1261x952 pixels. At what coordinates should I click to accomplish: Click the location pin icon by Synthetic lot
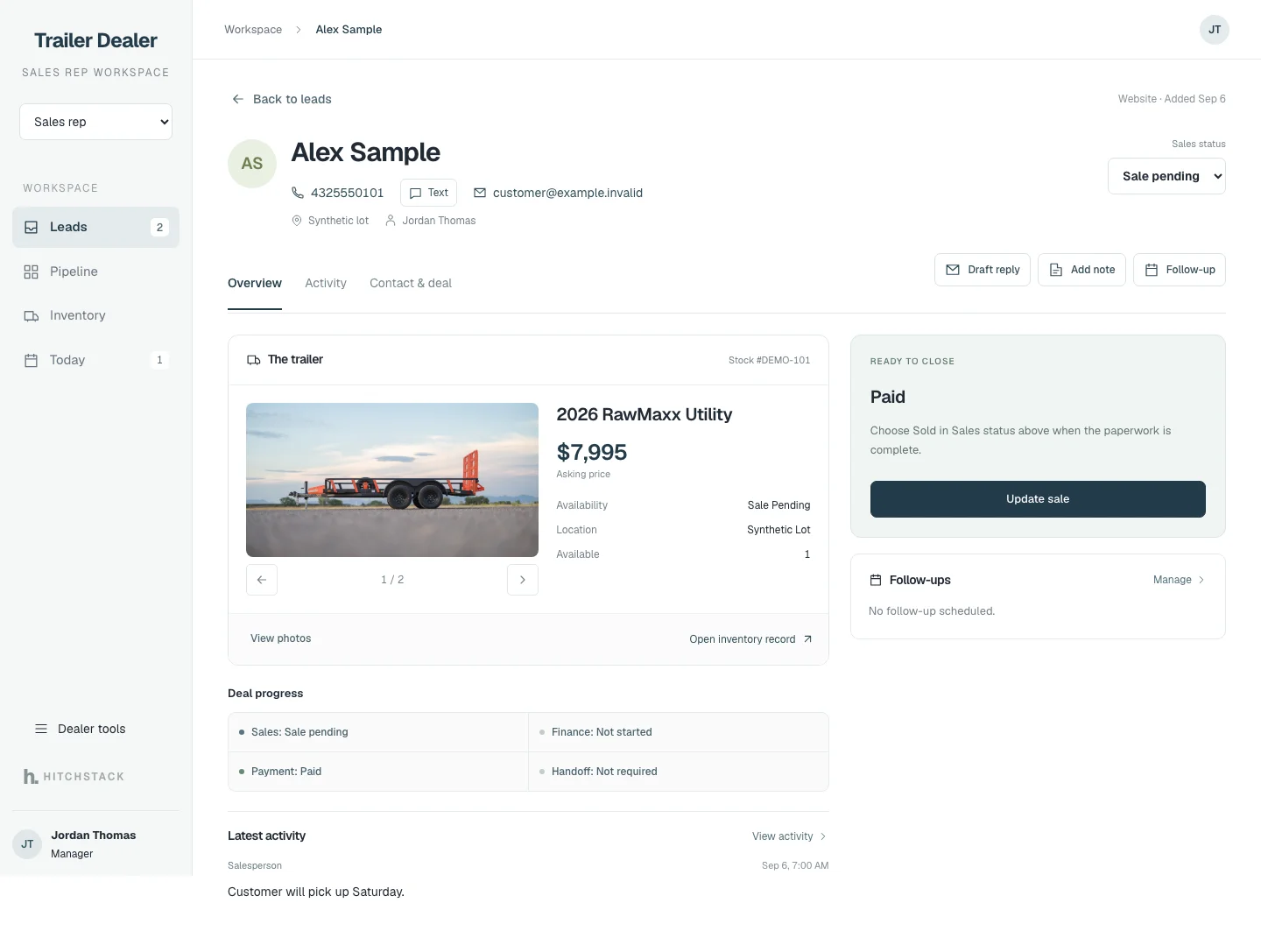click(297, 221)
